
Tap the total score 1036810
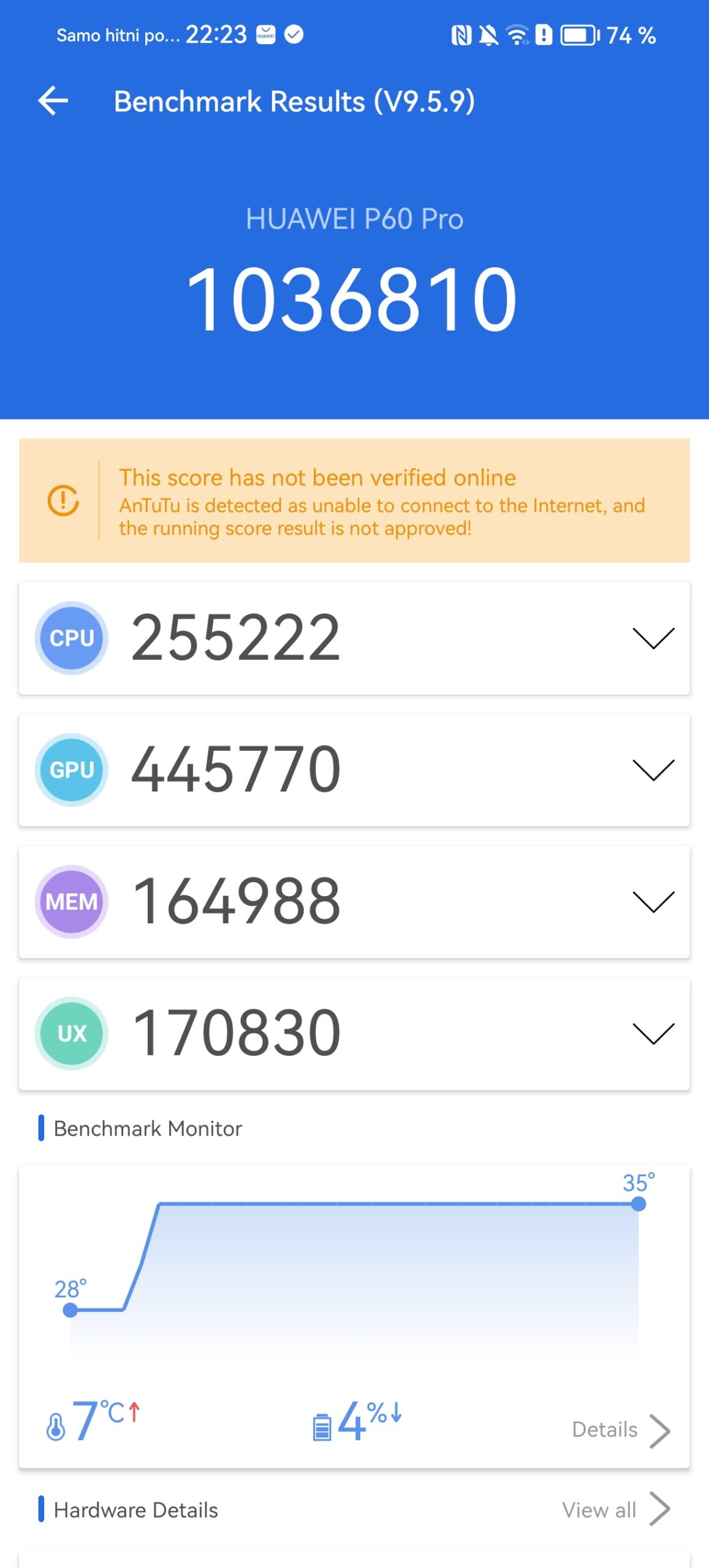tap(352, 299)
